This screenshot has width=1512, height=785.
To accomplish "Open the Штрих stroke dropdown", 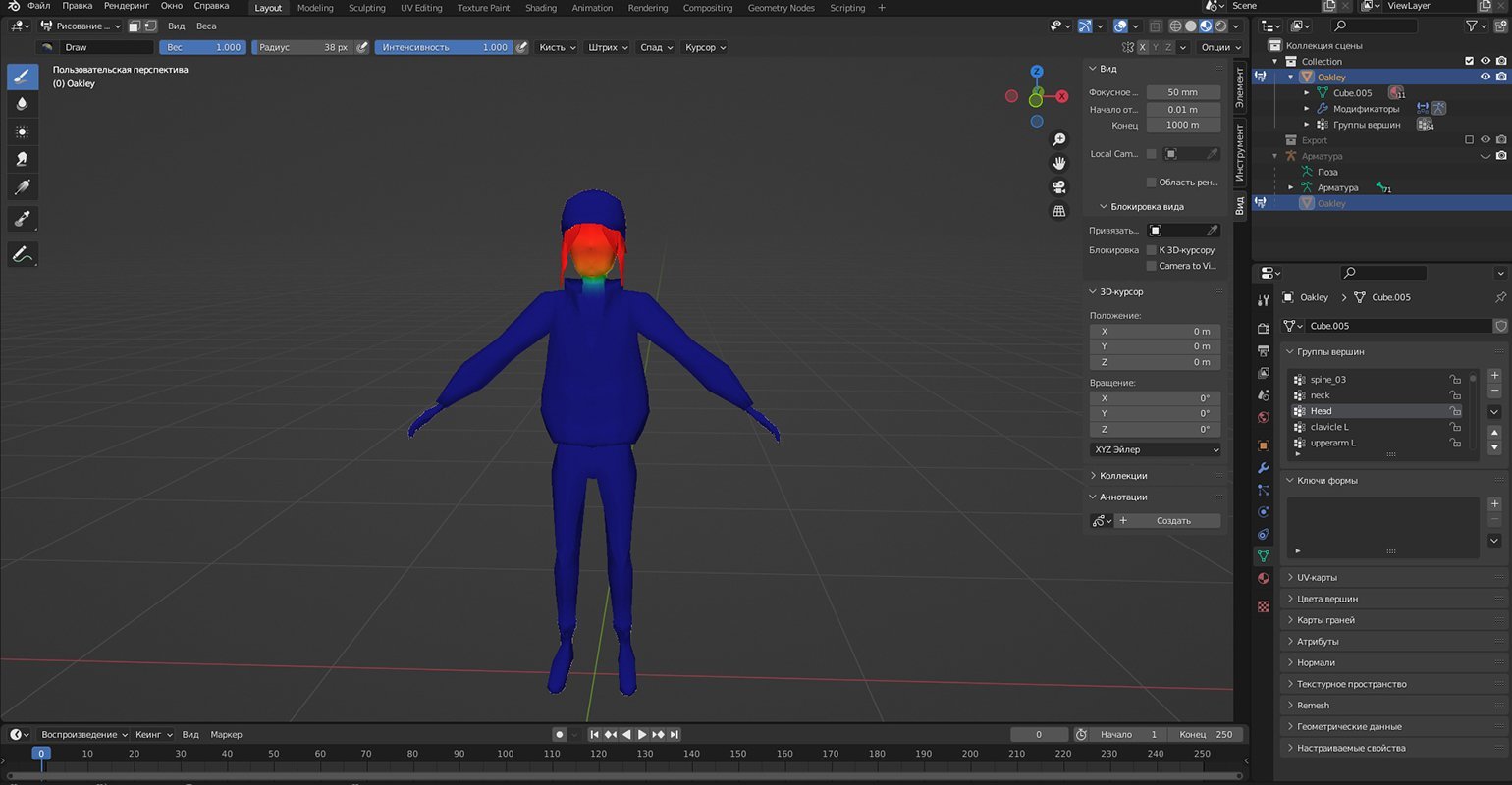I will click(608, 47).
